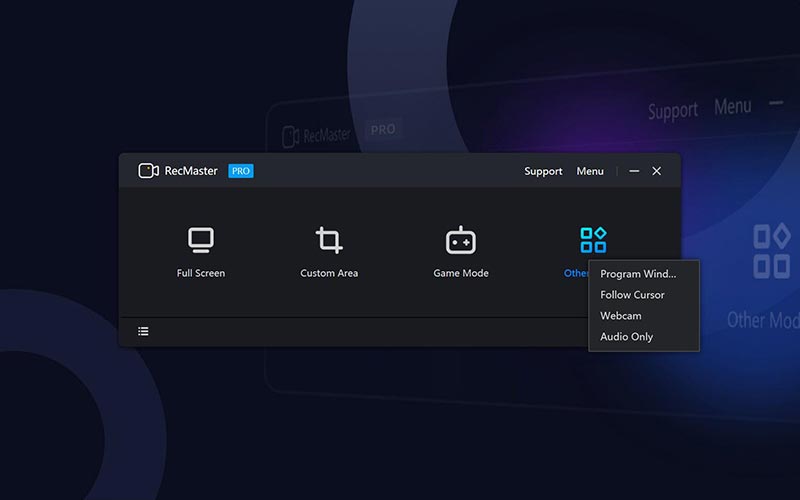This screenshot has height=500, width=800.
Task: Click the Full Screen label
Action: [201, 273]
